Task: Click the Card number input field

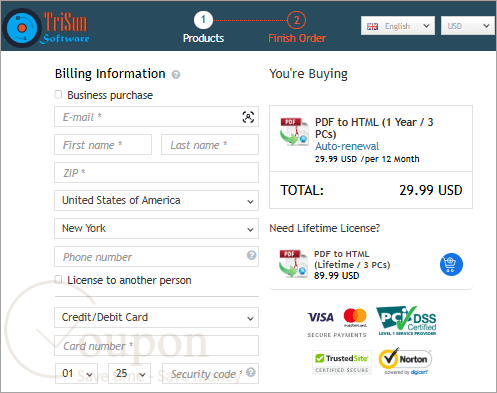Action: tap(156, 345)
